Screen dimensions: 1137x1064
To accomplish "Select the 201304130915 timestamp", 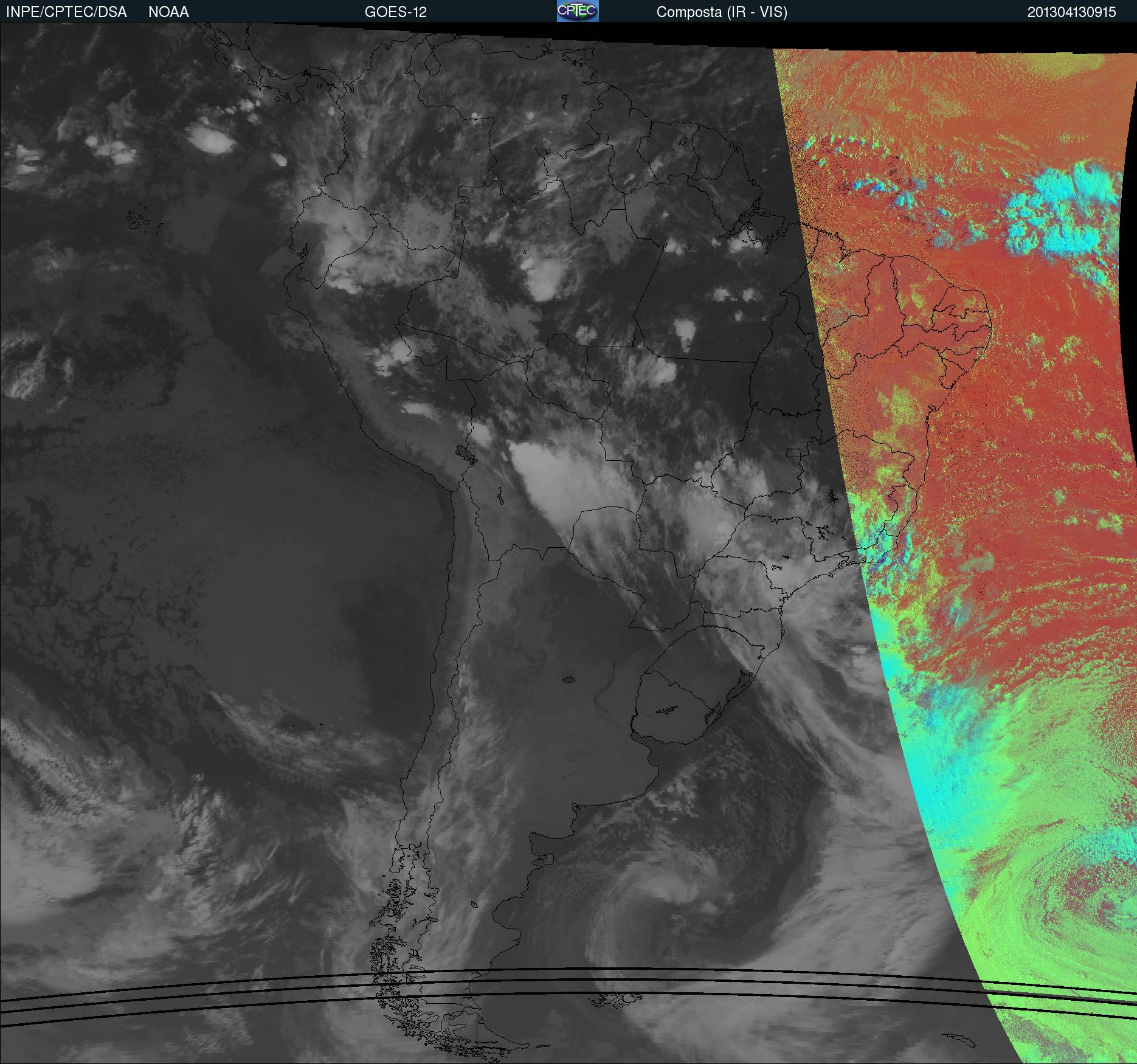I will tap(1072, 12).
